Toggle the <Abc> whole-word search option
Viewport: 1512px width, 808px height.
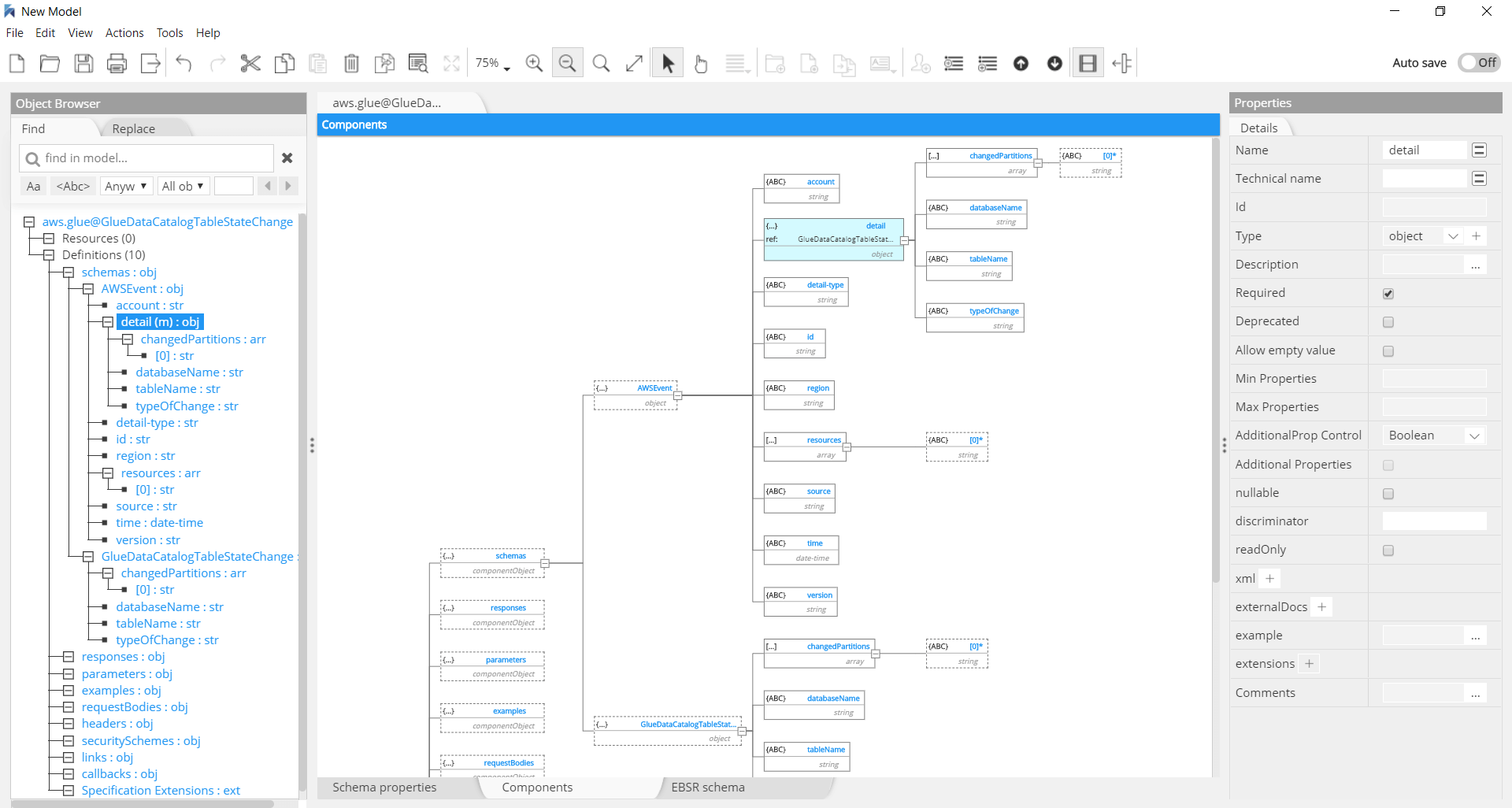pyautogui.click(x=73, y=187)
